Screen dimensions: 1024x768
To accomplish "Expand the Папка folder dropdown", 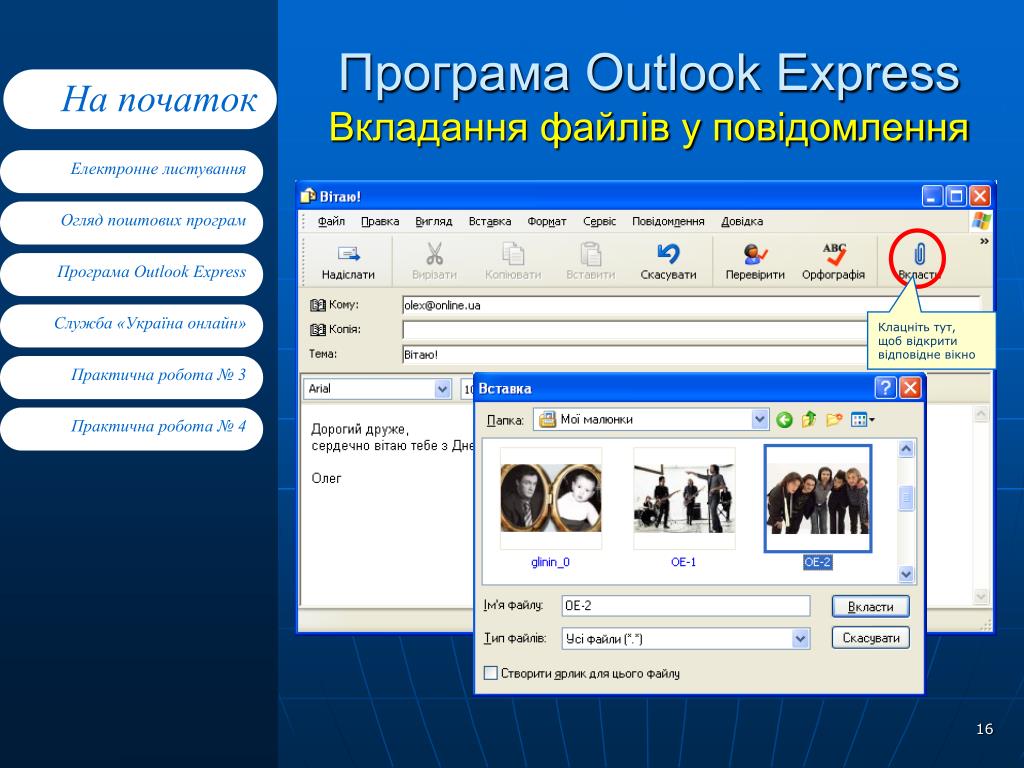I will [x=759, y=419].
